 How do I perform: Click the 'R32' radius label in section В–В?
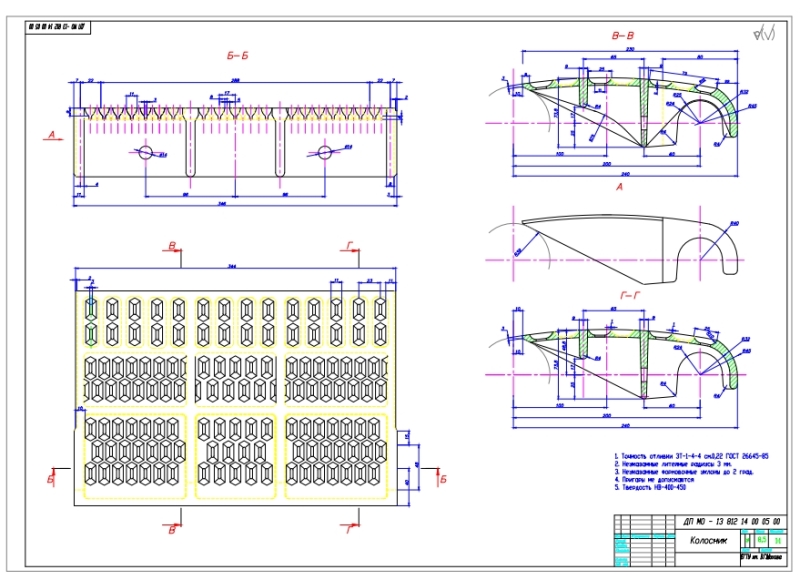tap(744, 92)
